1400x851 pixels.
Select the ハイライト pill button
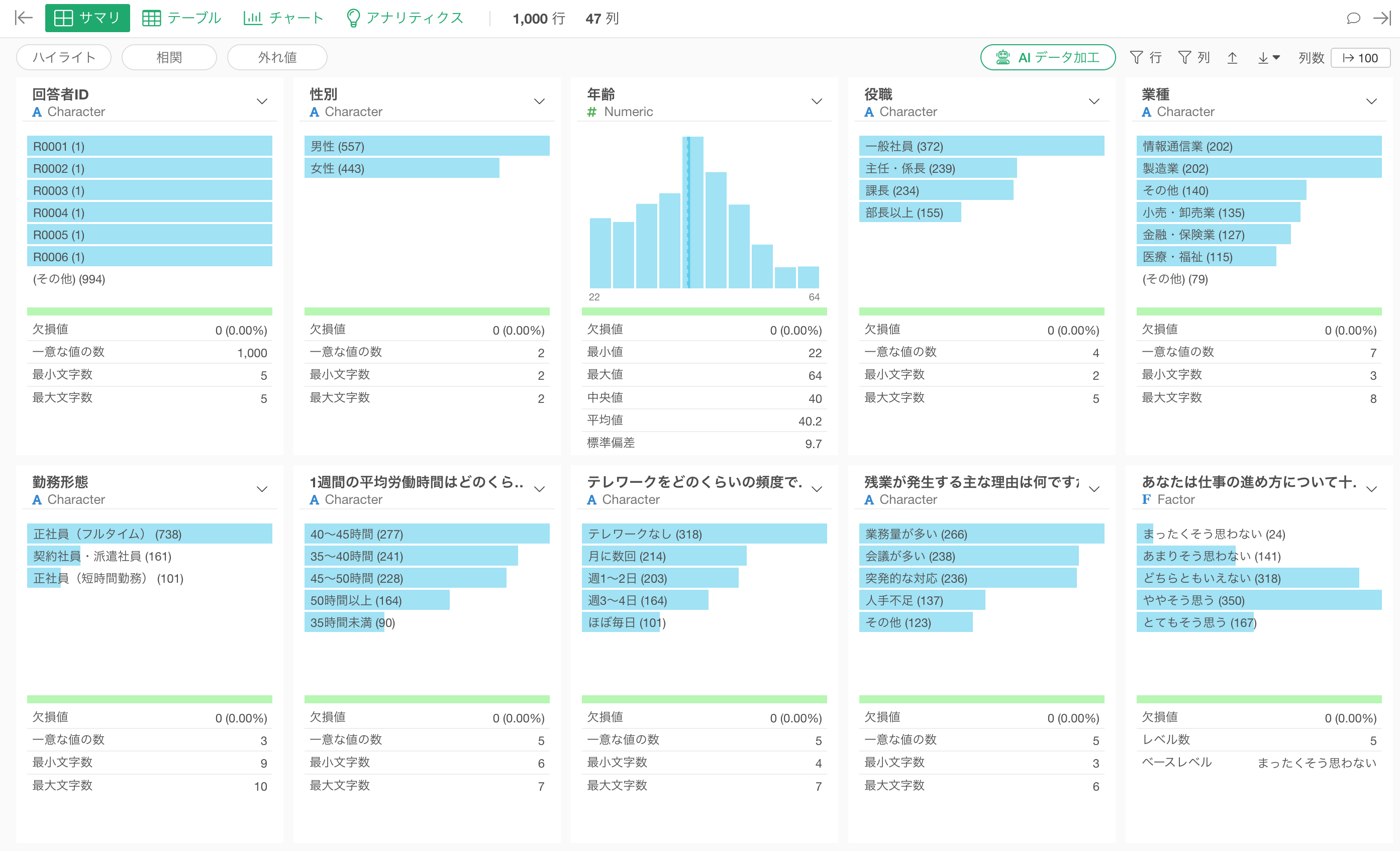tap(64, 57)
